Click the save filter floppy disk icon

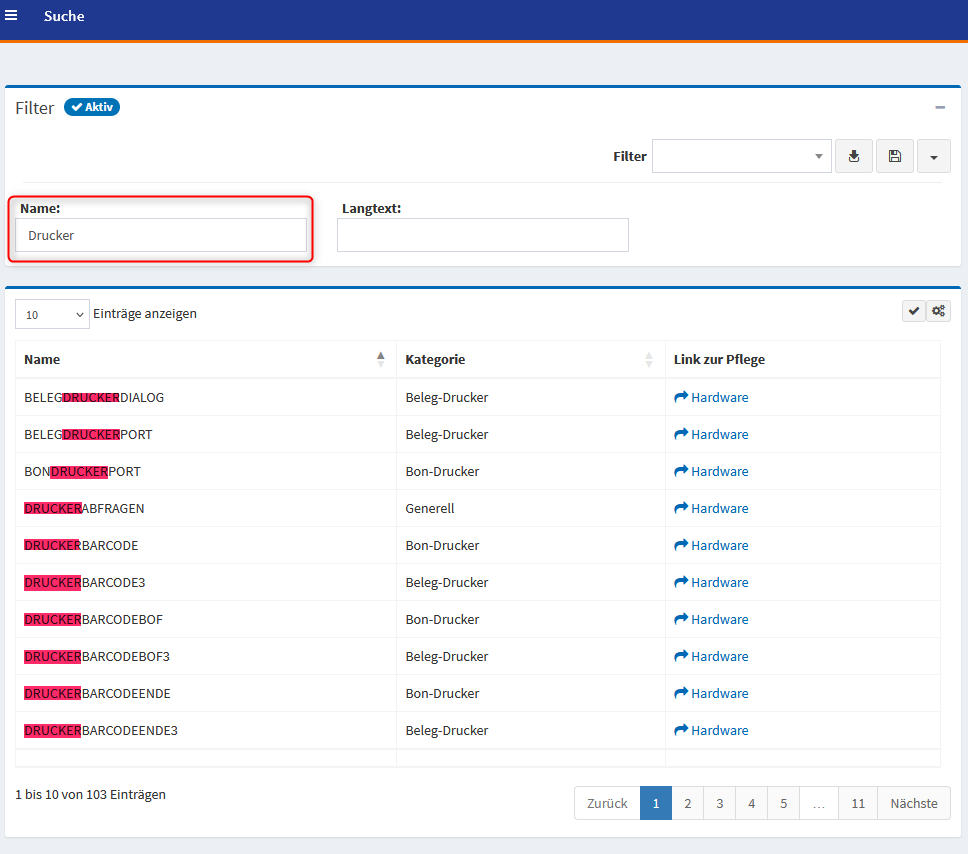pos(894,156)
